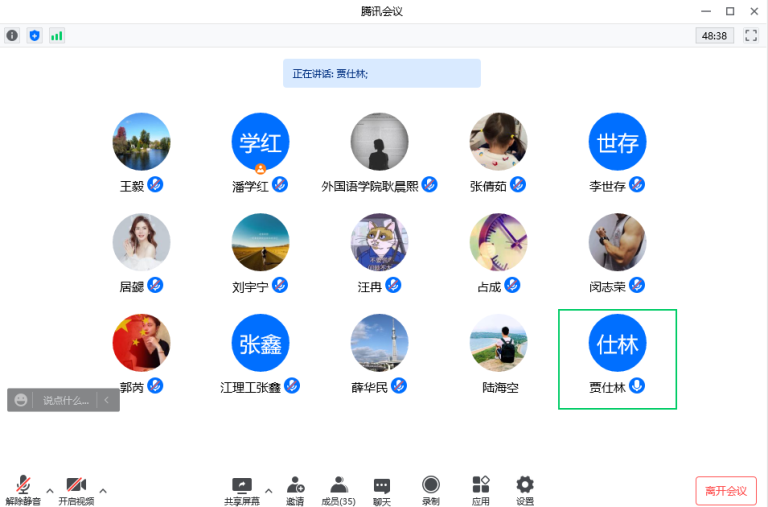The image size is (768, 507).
Task: Start recording with the 录制 button
Action: (x=430, y=490)
